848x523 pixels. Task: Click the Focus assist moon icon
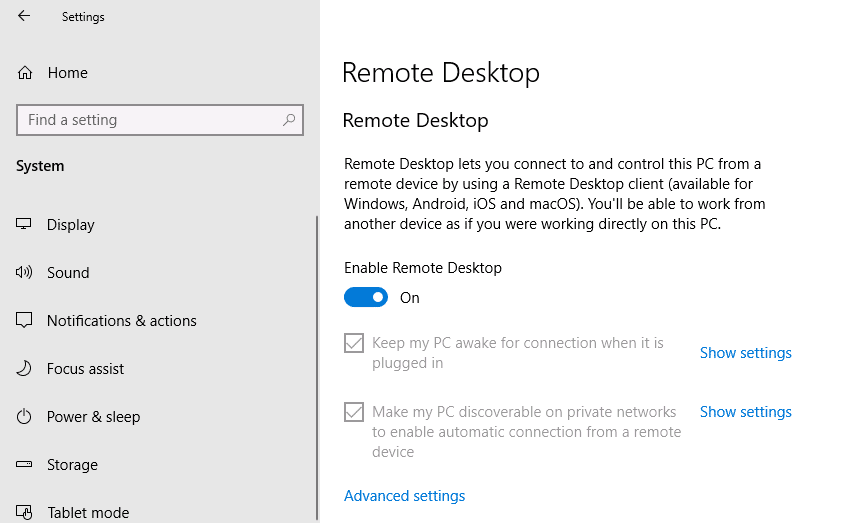coord(25,369)
